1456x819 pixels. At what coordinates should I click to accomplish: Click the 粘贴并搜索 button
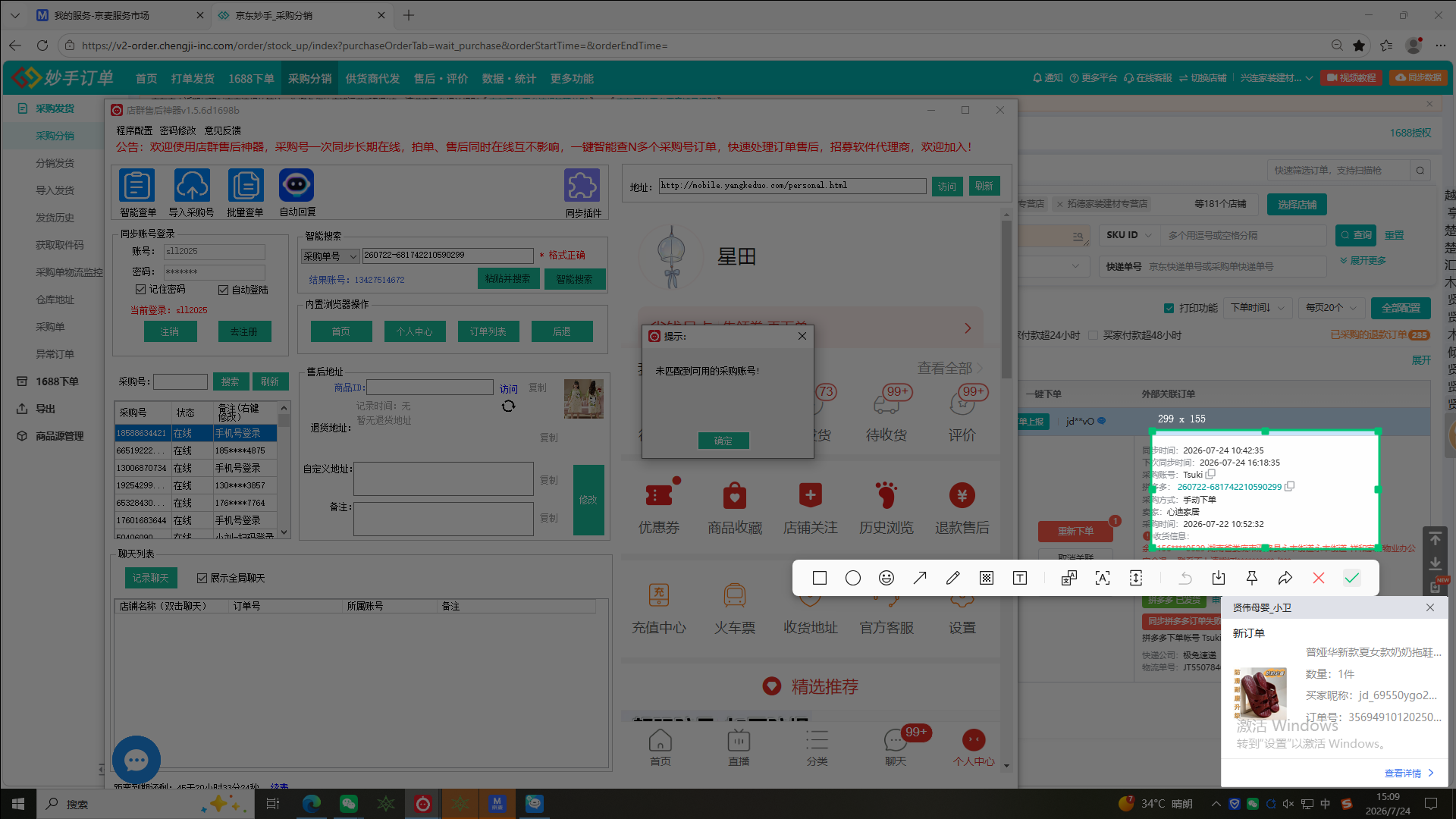click(508, 279)
